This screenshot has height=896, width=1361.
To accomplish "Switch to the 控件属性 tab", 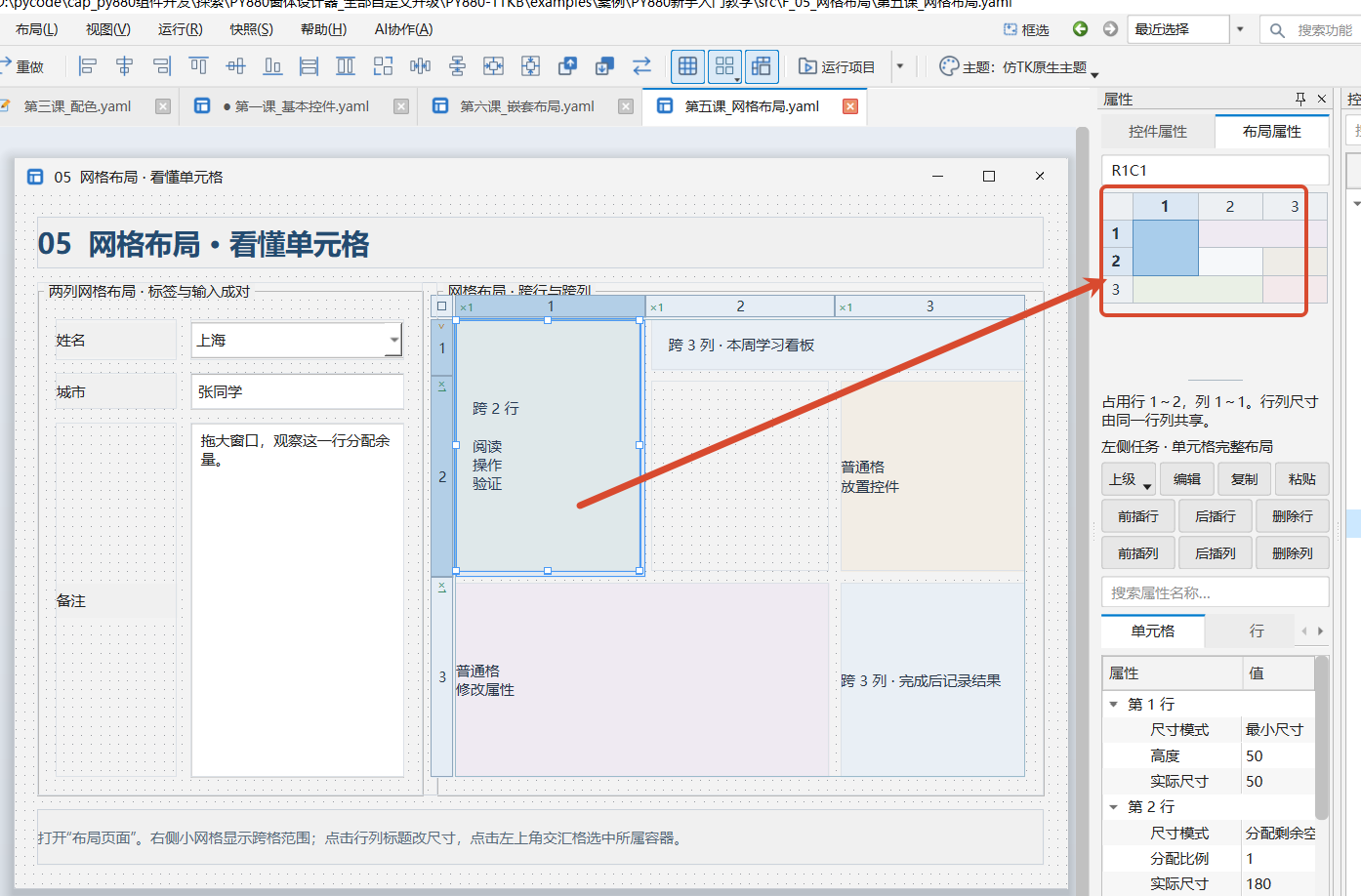I will click(1158, 131).
